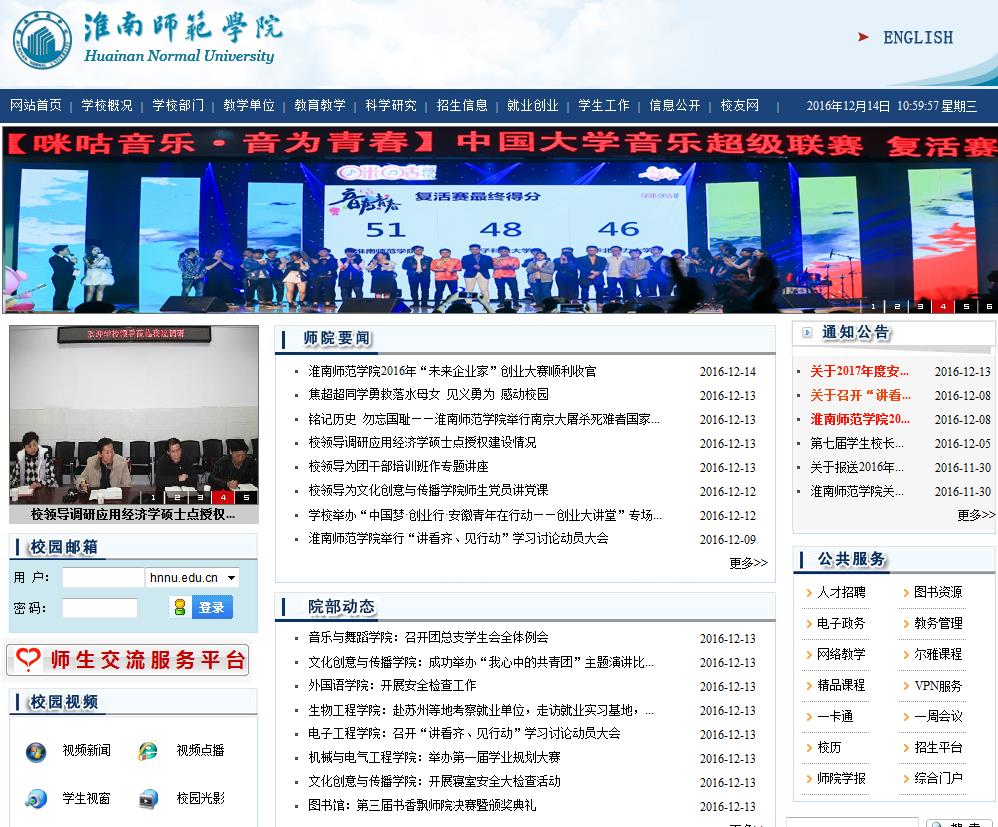This screenshot has width=998, height=827.
Task: Open the 师生交流服务平台 banner
Action: click(x=127, y=660)
